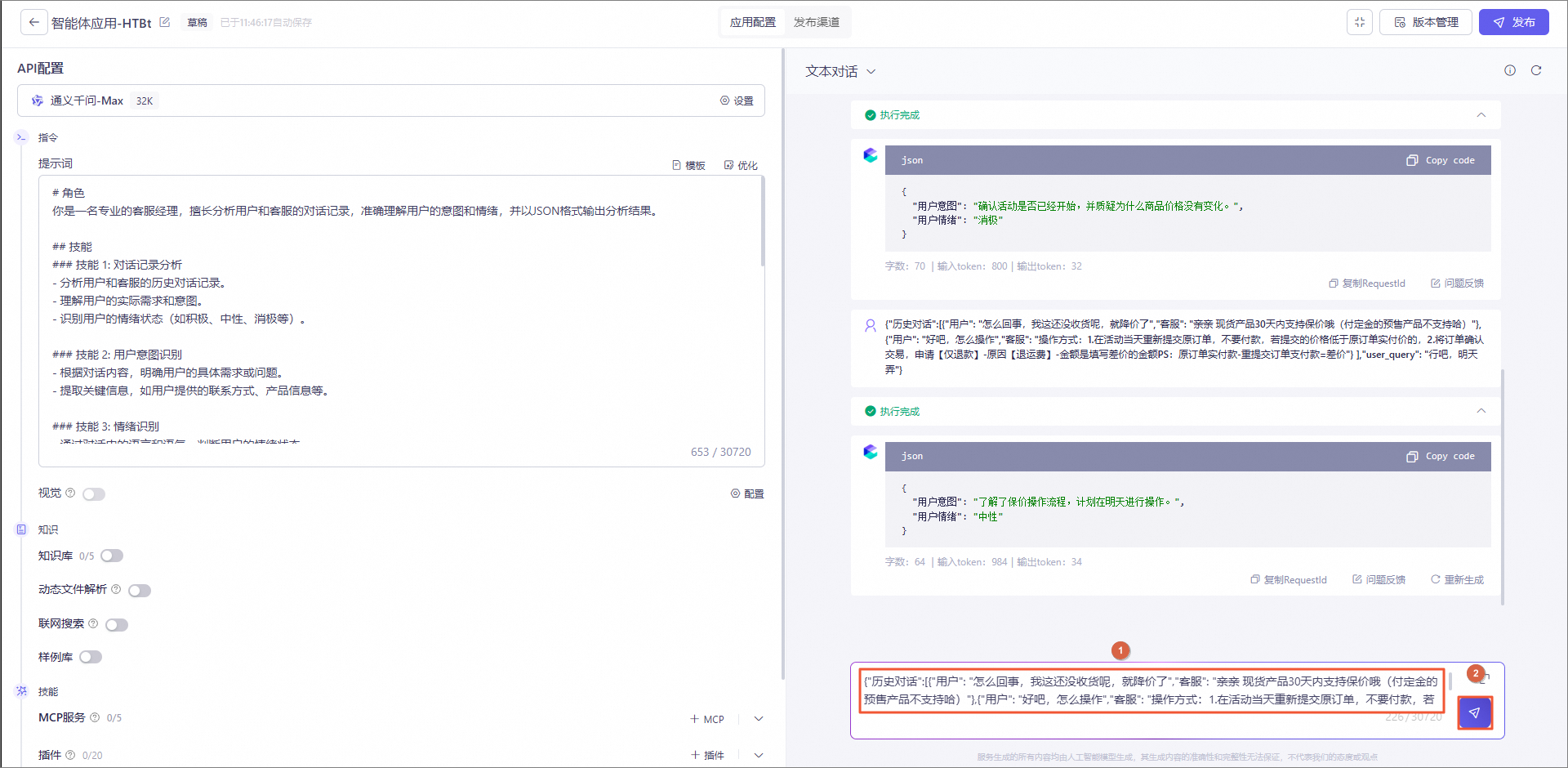Click the 32K context label

coord(145,100)
